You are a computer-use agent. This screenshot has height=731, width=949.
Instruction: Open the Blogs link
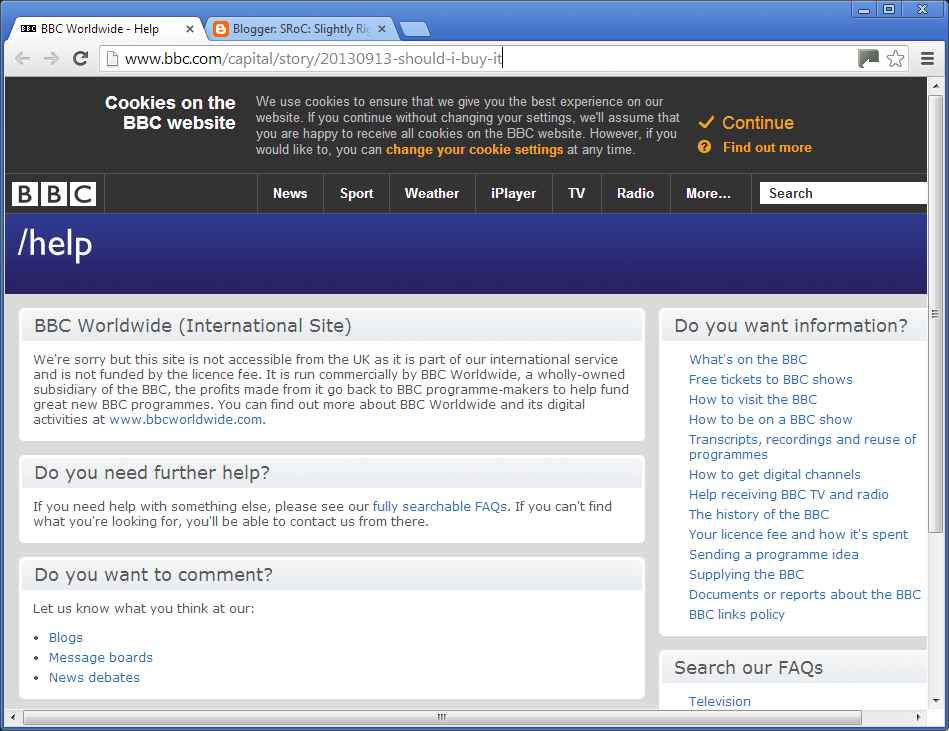[66, 638]
